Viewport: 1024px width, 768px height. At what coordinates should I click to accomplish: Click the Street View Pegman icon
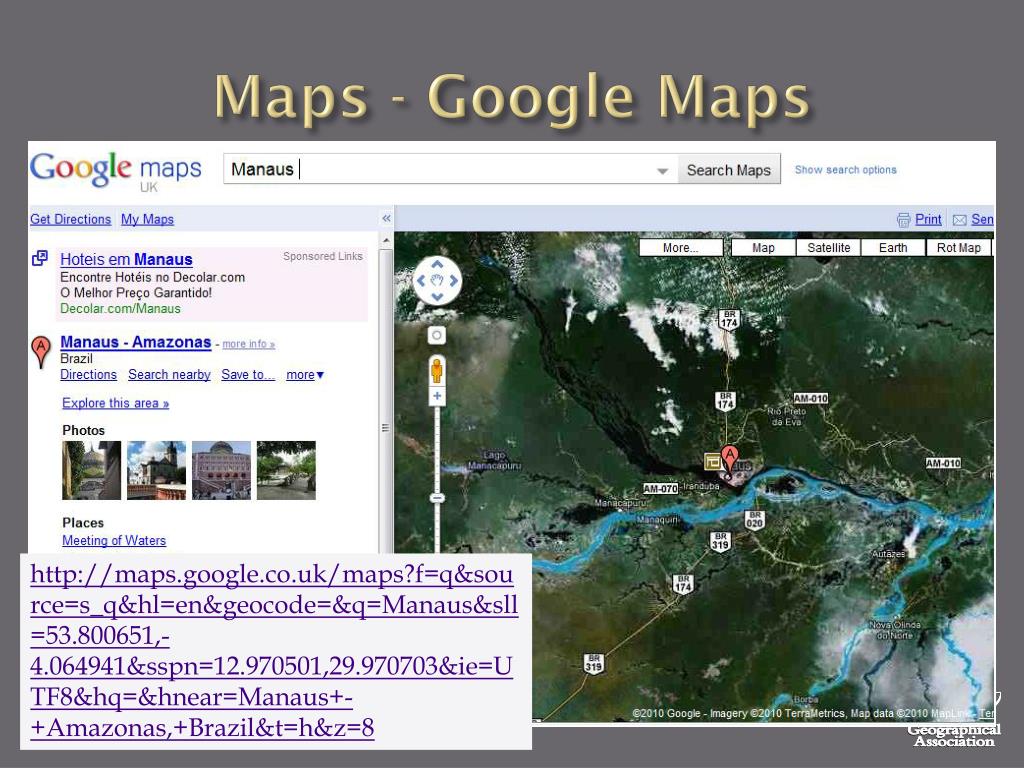pos(437,370)
